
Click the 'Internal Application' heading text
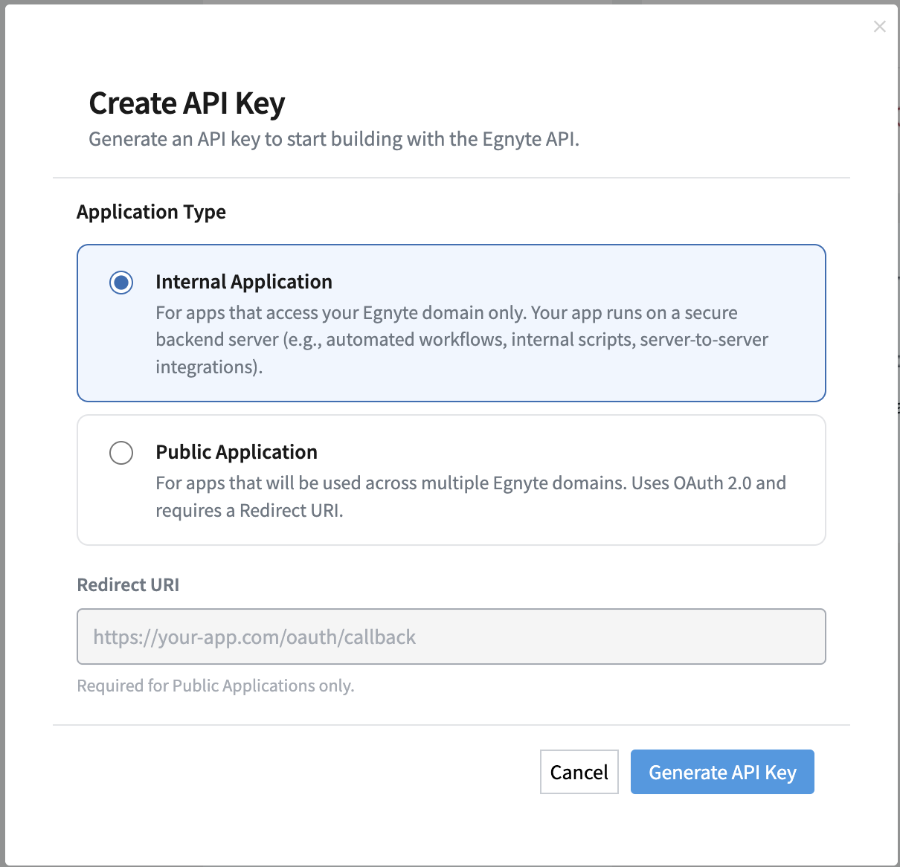click(244, 282)
